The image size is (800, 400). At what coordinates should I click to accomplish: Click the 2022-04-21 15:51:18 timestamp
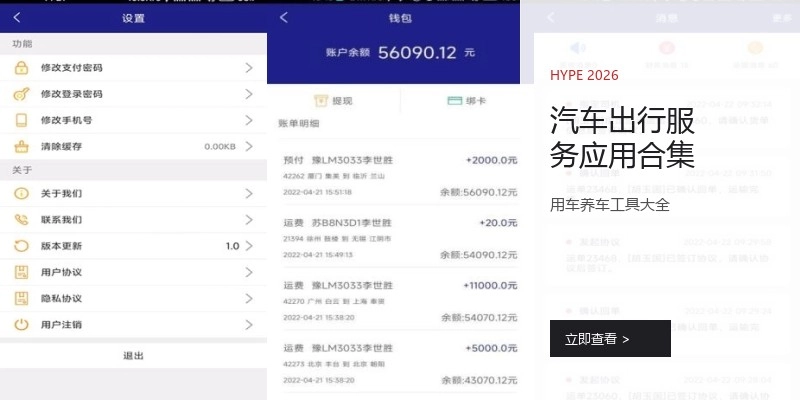(x=317, y=192)
